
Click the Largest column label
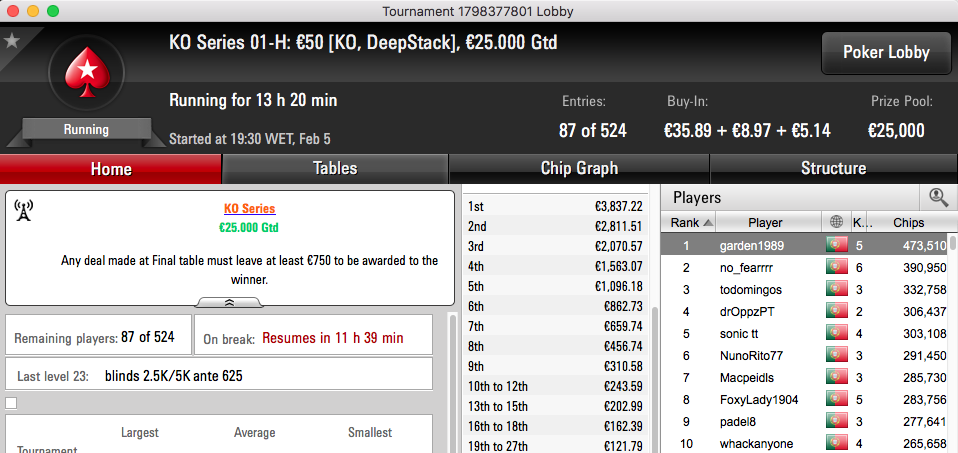point(139,432)
